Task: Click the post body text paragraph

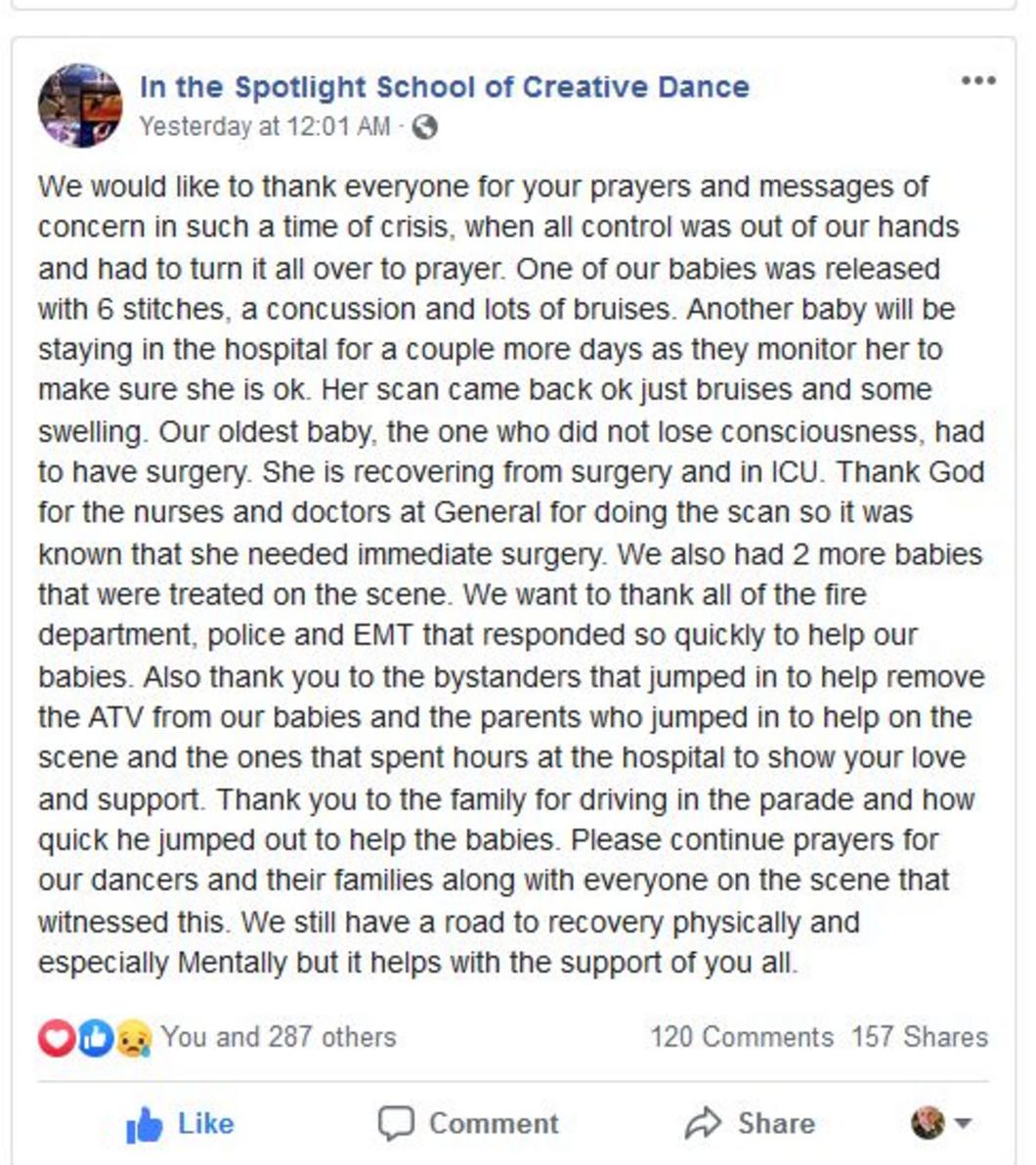Action: (x=512, y=575)
